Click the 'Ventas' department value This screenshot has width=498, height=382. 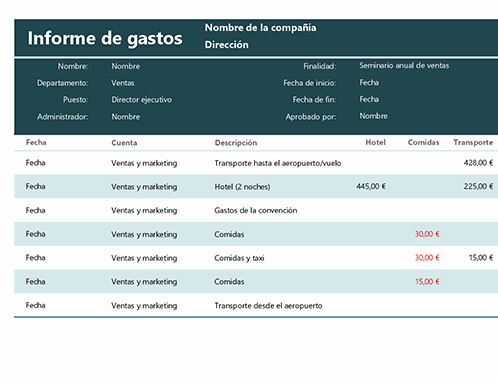pyautogui.click(x=123, y=83)
